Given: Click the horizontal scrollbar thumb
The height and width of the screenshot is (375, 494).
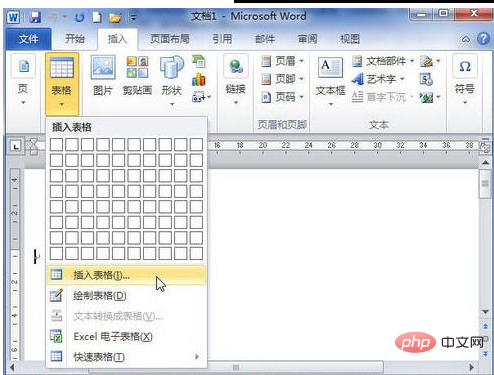Looking at the screenshot, I should click(x=236, y=367).
